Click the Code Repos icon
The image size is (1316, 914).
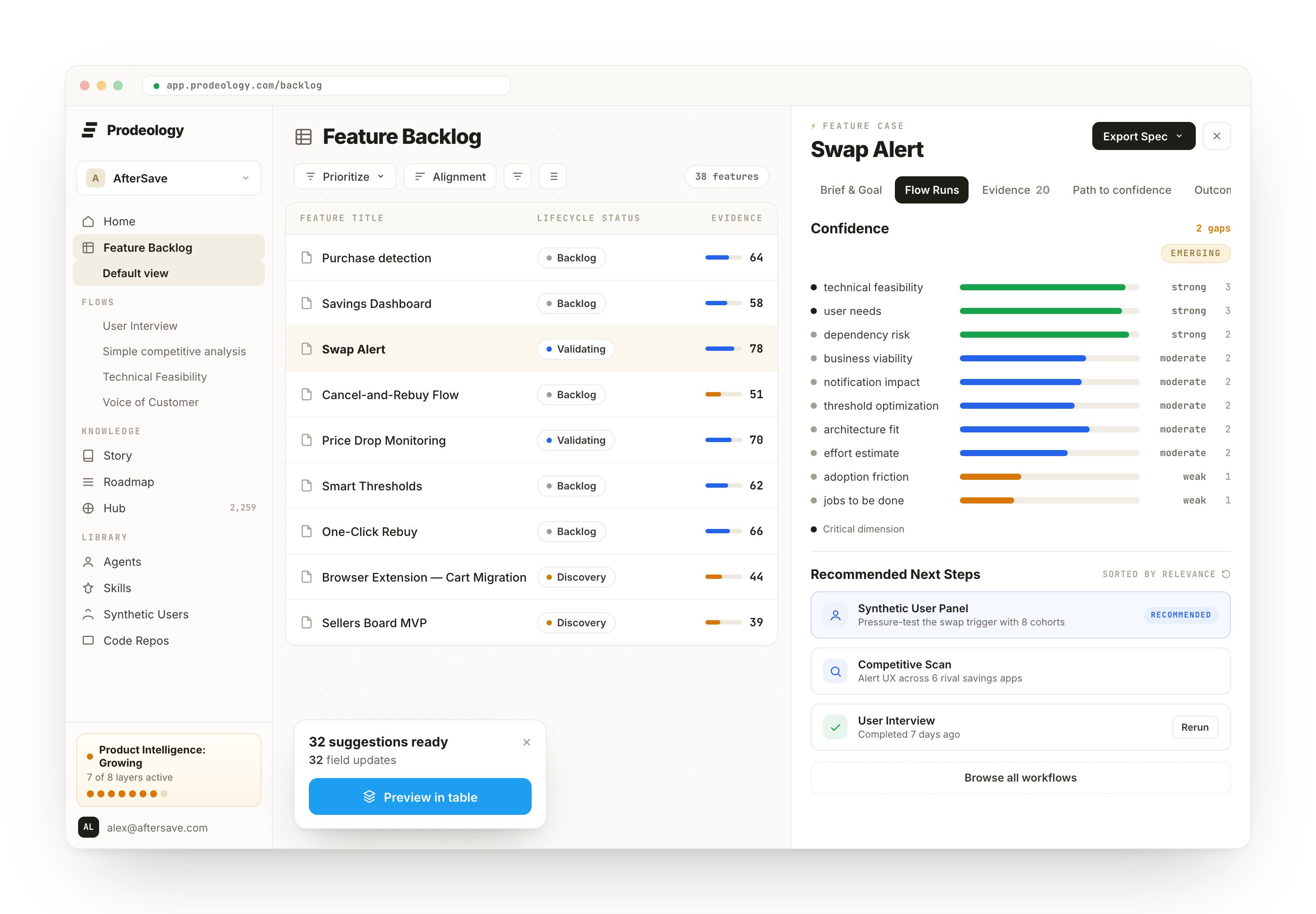pos(88,641)
